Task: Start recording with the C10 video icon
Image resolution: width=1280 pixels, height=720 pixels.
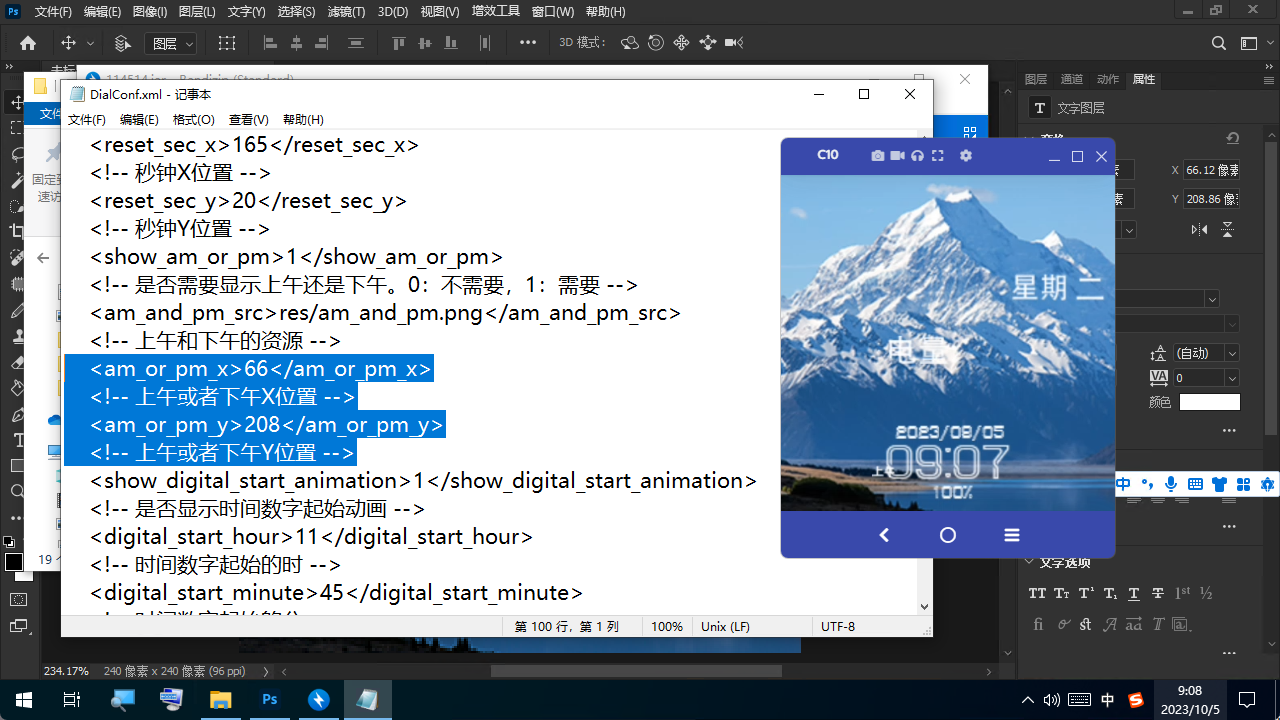Action: click(897, 156)
